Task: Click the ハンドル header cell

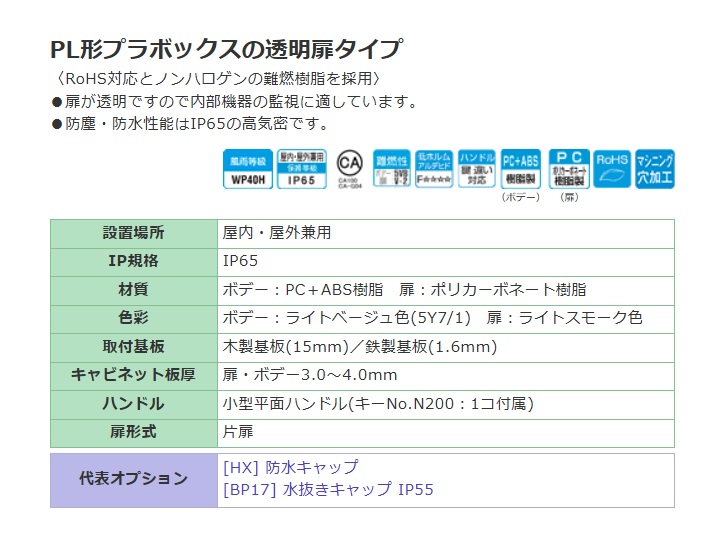Action: [134, 405]
